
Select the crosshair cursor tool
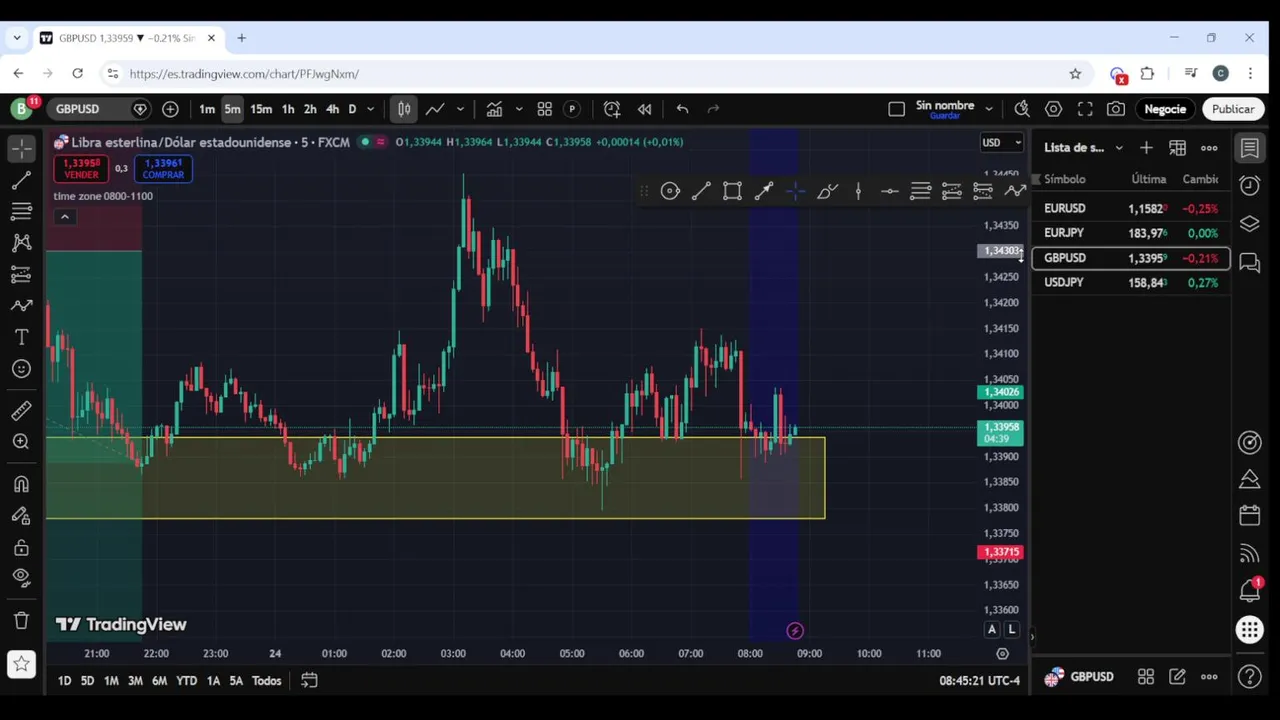tap(21, 148)
